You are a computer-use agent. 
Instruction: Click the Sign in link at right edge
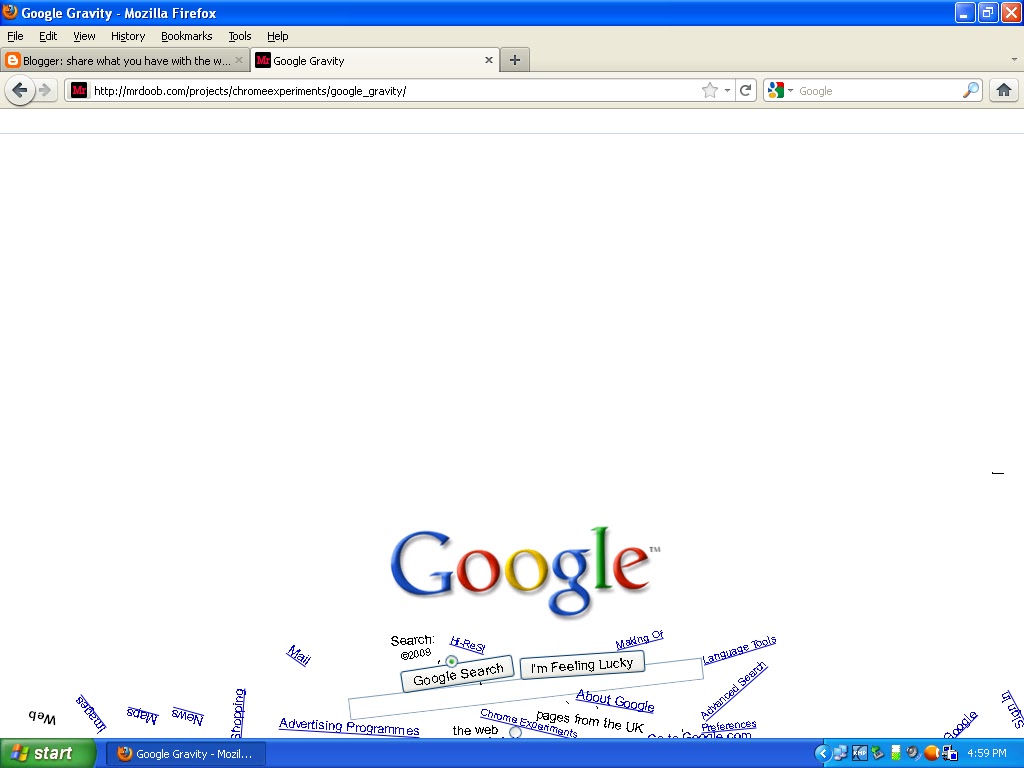click(x=1013, y=709)
